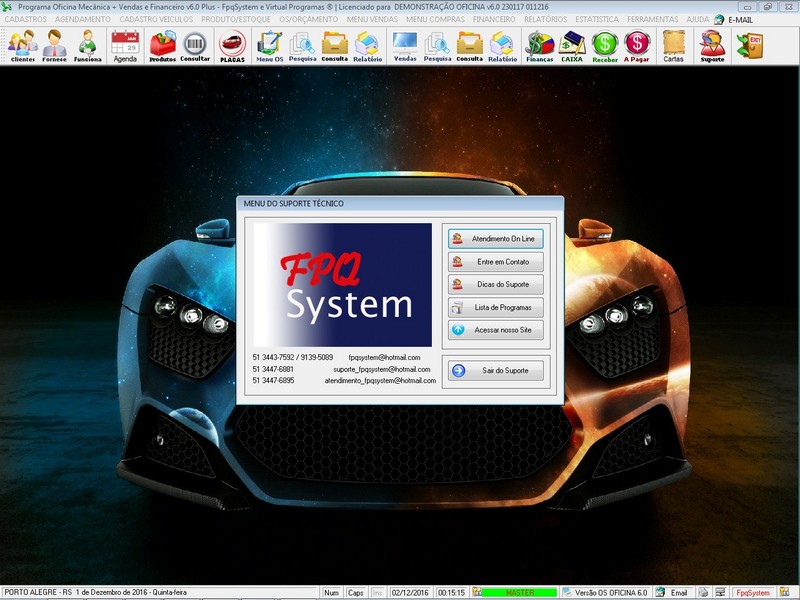Open the CAIXA cash register icon
The image size is (800, 600).
tap(572, 46)
